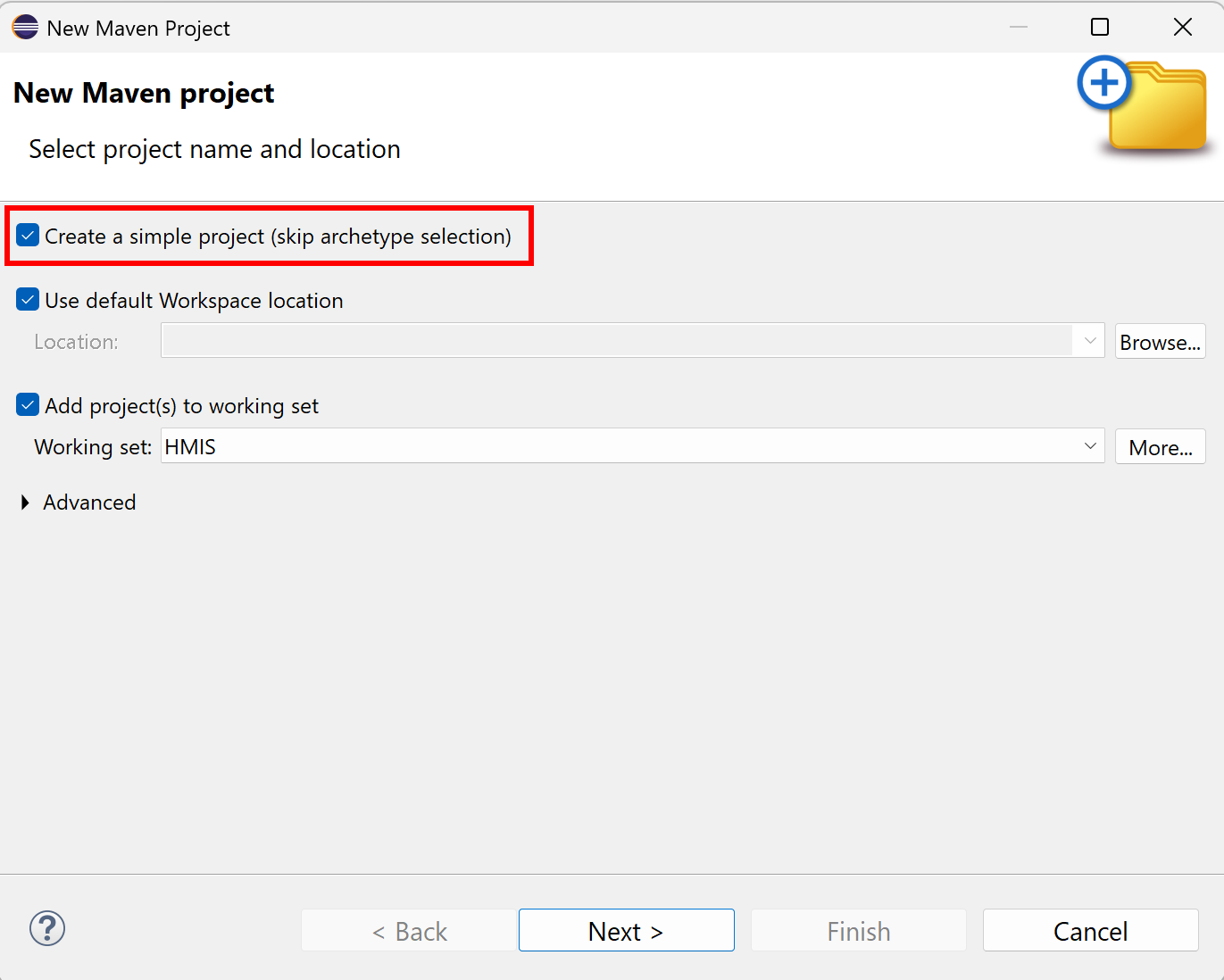Click the disabled < Back button

point(409,931)
